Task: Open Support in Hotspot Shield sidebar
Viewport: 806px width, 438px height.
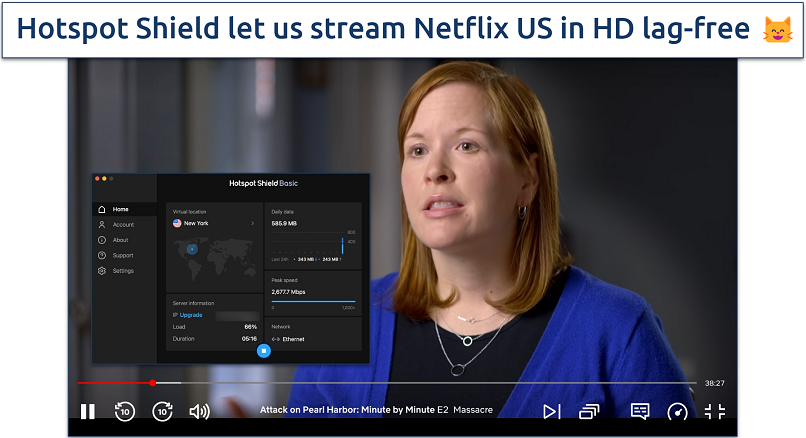Action: click(x=125, y=256)
